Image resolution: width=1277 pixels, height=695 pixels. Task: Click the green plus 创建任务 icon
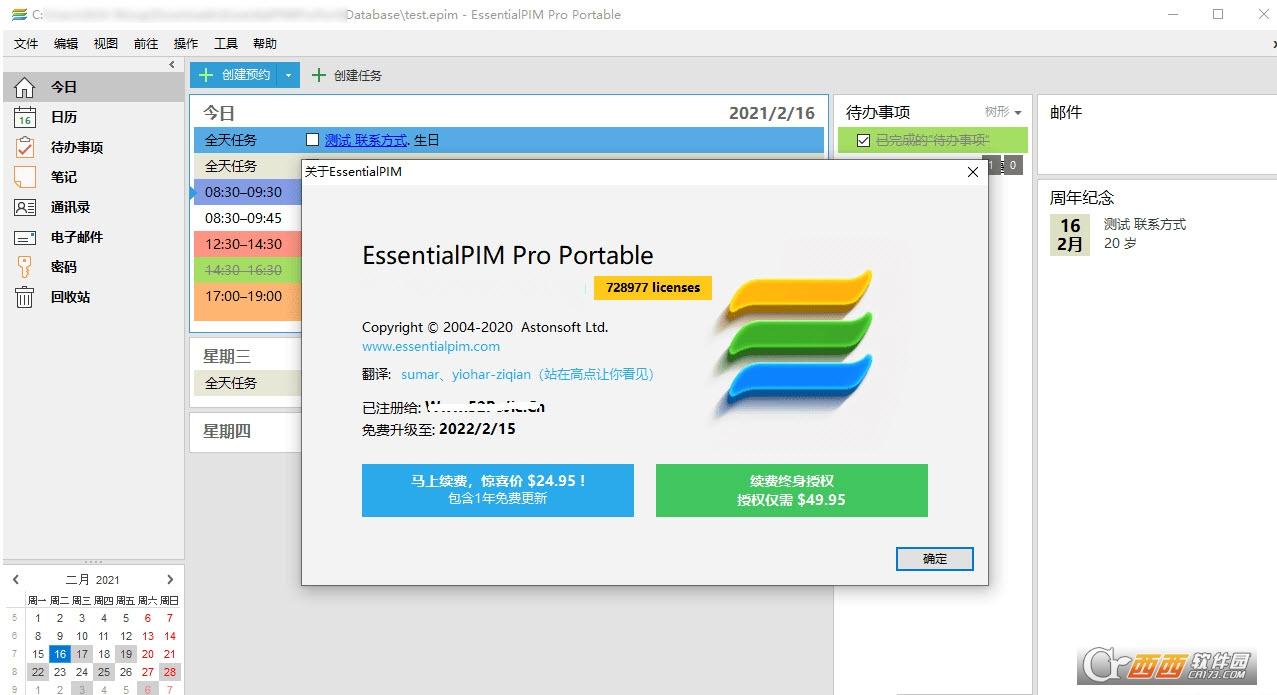319,75
